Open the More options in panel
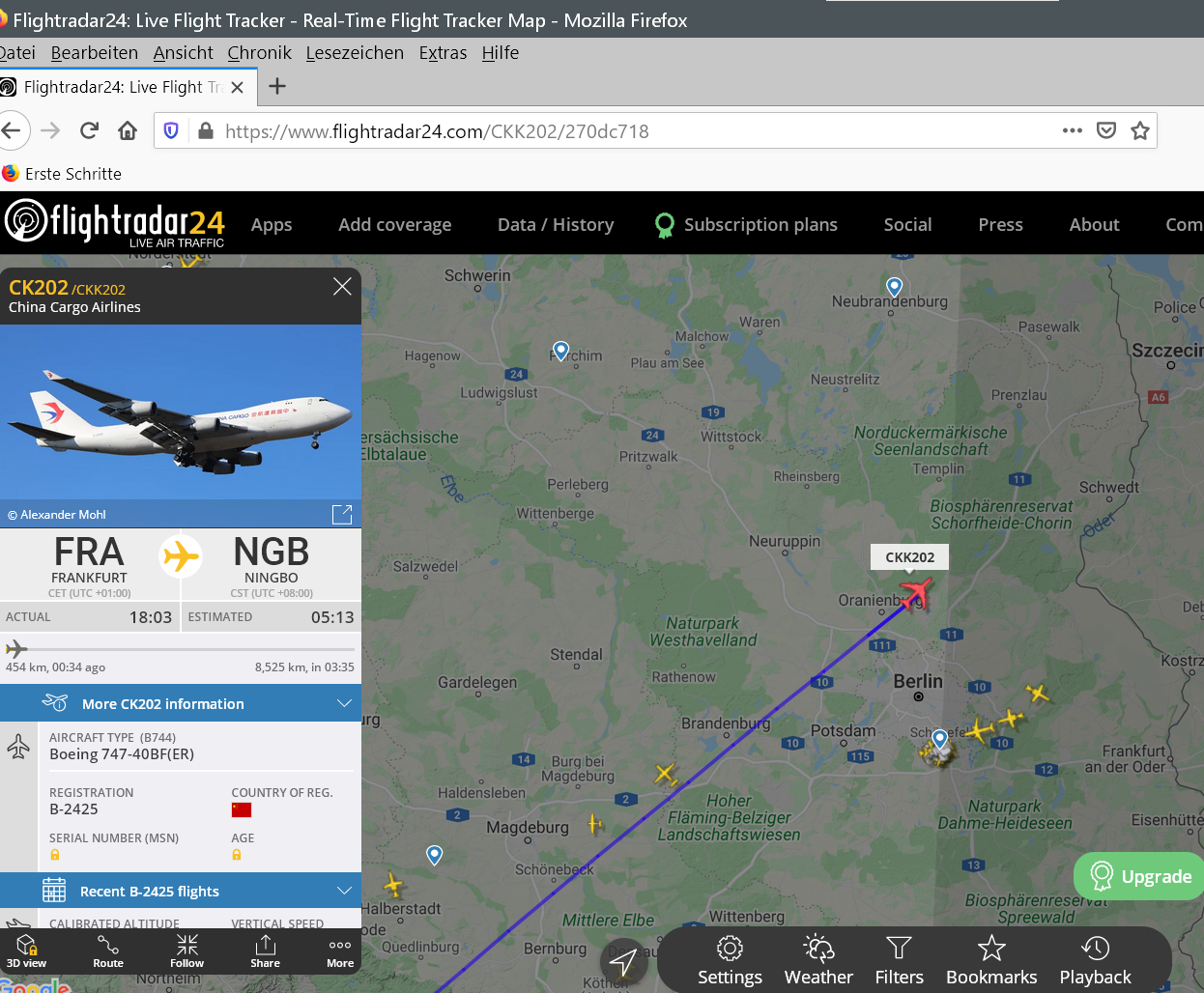The height and width of the screenshot is (993, 1204). coord(340,950)
